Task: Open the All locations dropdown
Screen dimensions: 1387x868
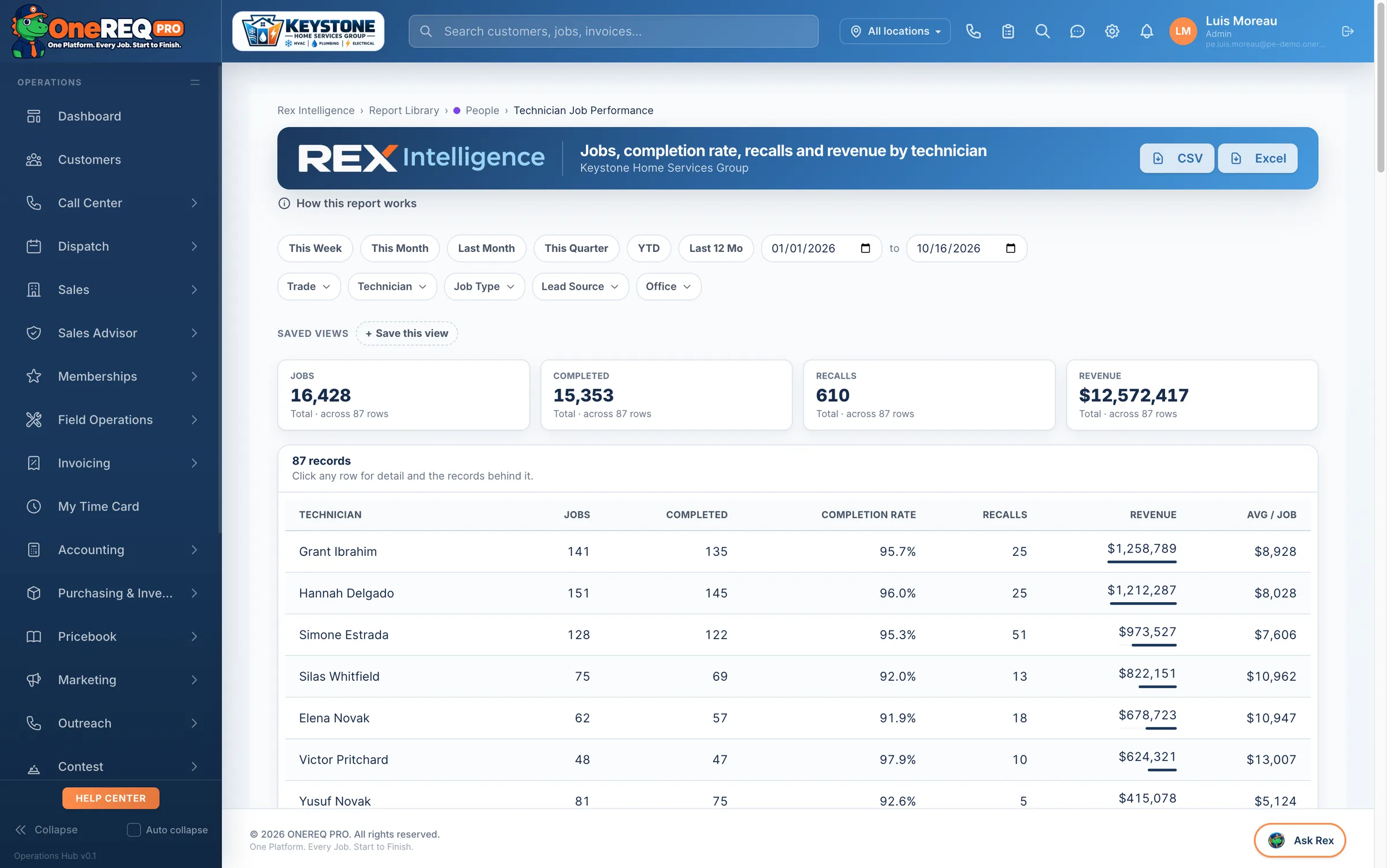Action: click(895, 31)
